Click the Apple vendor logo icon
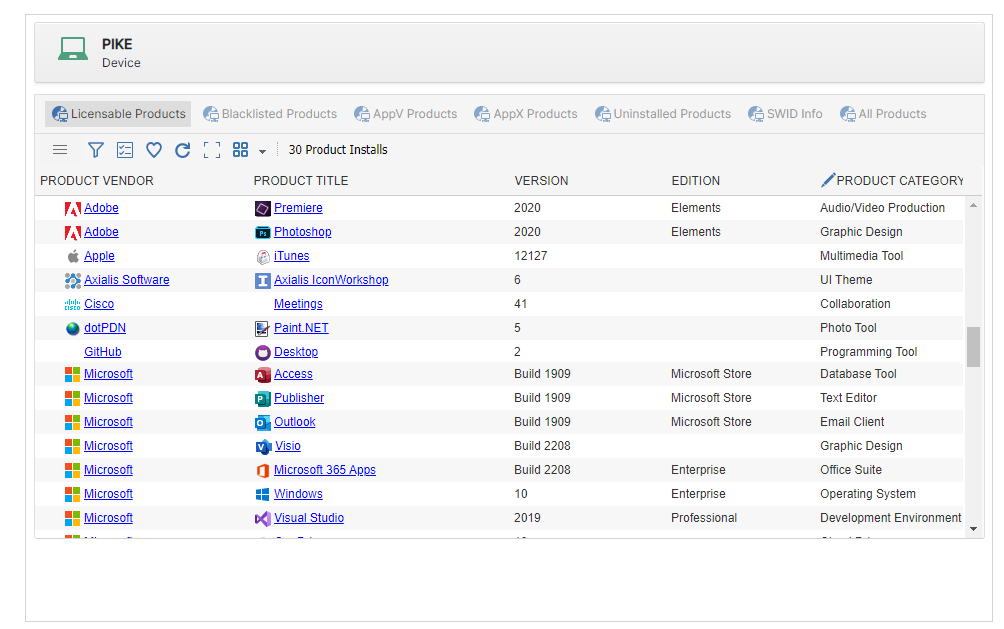The height and width of the screenshot is (629, 1004). (x=73, y=256)
